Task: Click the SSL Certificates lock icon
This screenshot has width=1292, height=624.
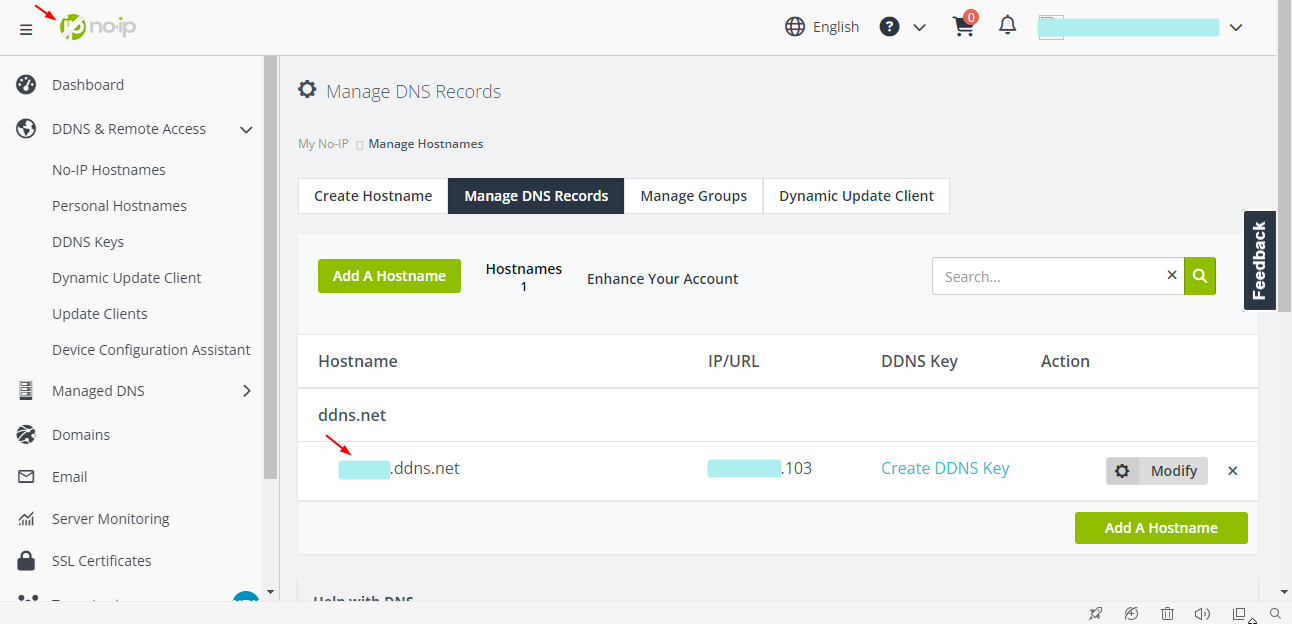Action: pyautogui.click(x=26, y=561)
